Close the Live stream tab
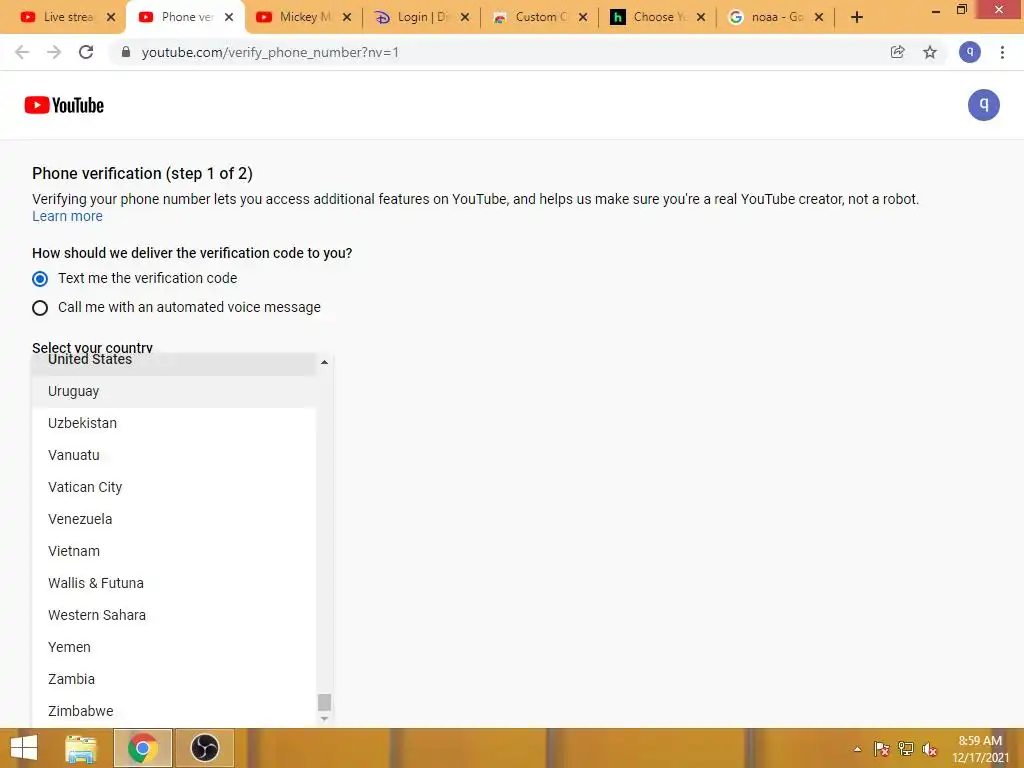This screenshot has height=768, width=1024. pyautogui.click(x=111, y=17)
